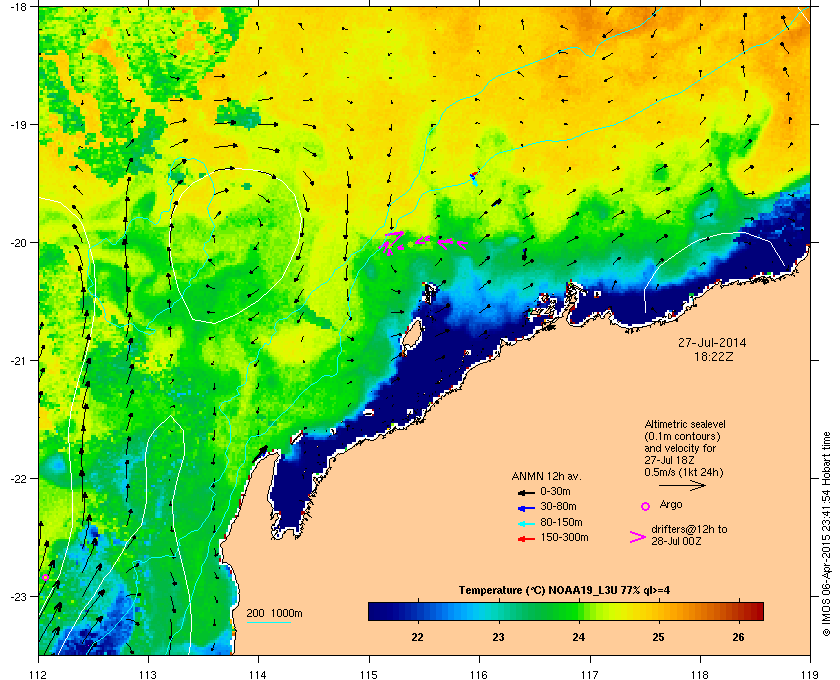Click longitude axis label 119
The width and height of the screenshot is (840, 680).
point(810,674)
